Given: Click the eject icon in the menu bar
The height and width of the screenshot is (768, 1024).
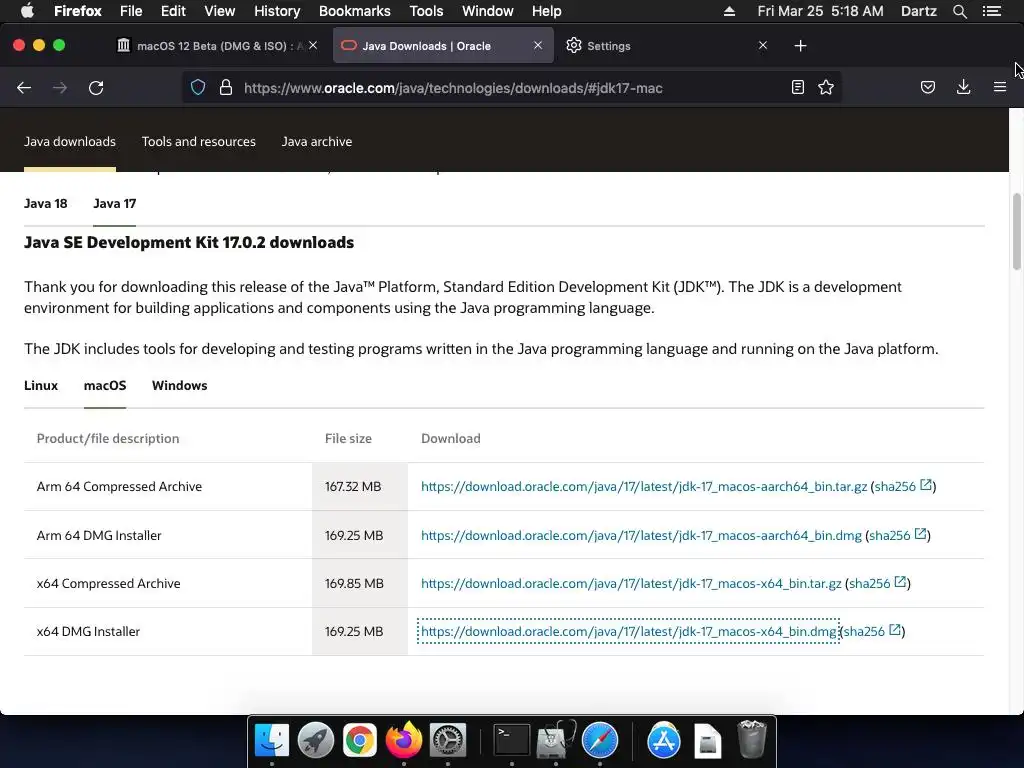Looking at the screenshot, I should 729,11.
